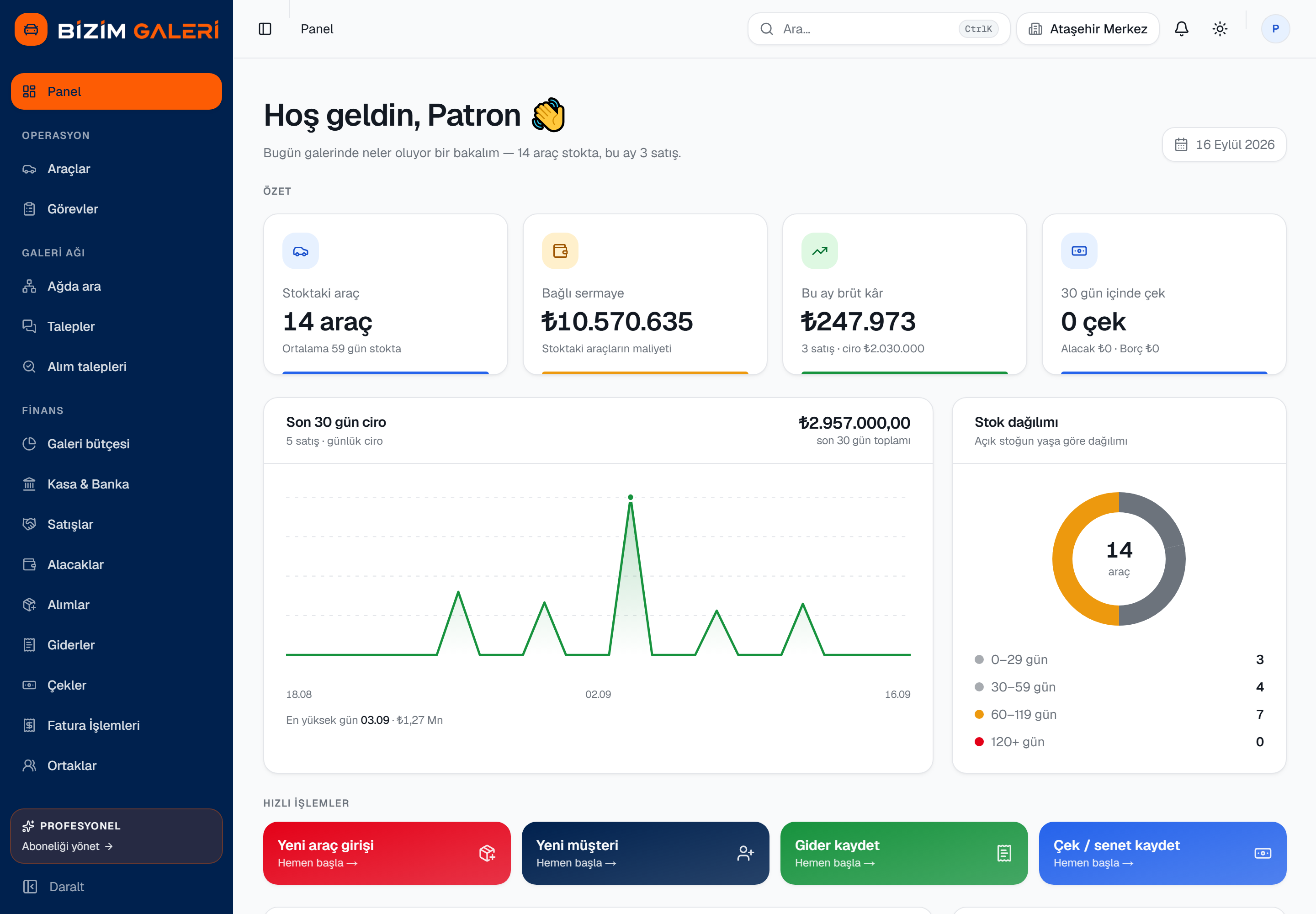Click the Çek / senet kaydet banknote icon
The height and width of the screenshot is (914, 1316).
point(1262,853)
